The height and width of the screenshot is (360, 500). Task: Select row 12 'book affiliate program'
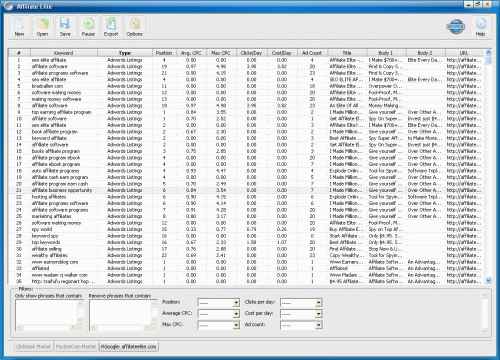[246, 132]
